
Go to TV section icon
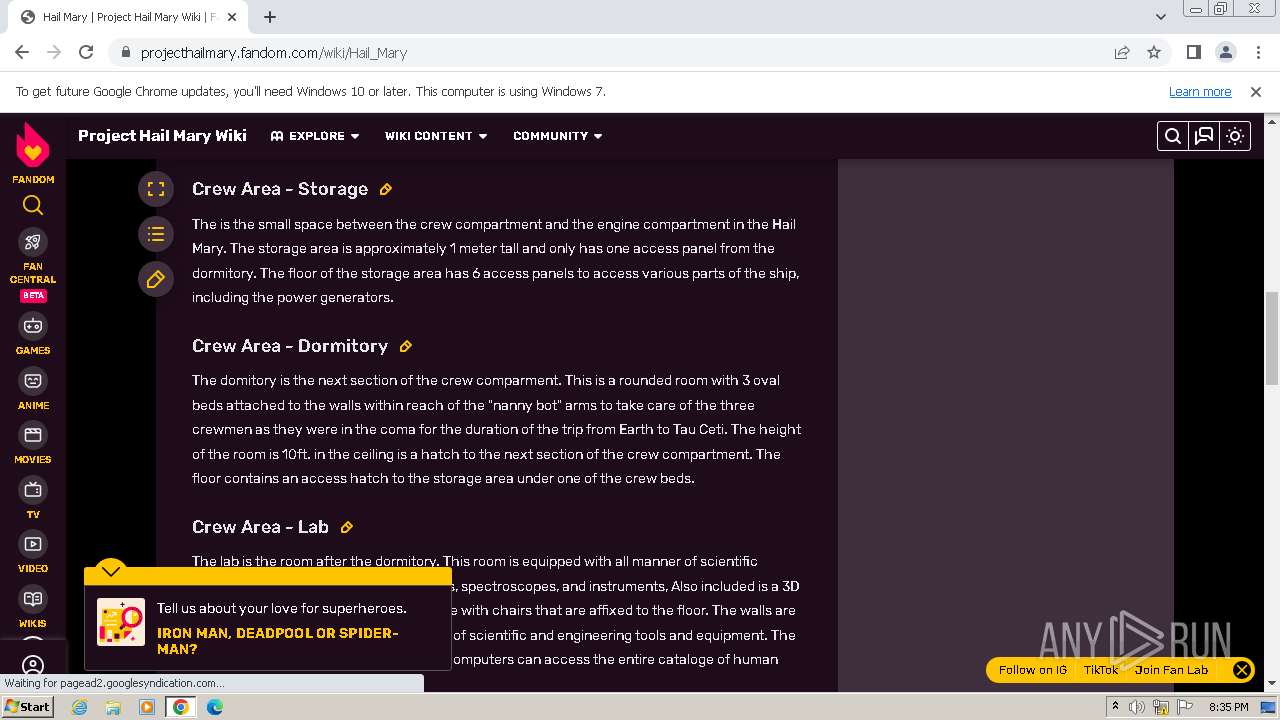point(33,490)
